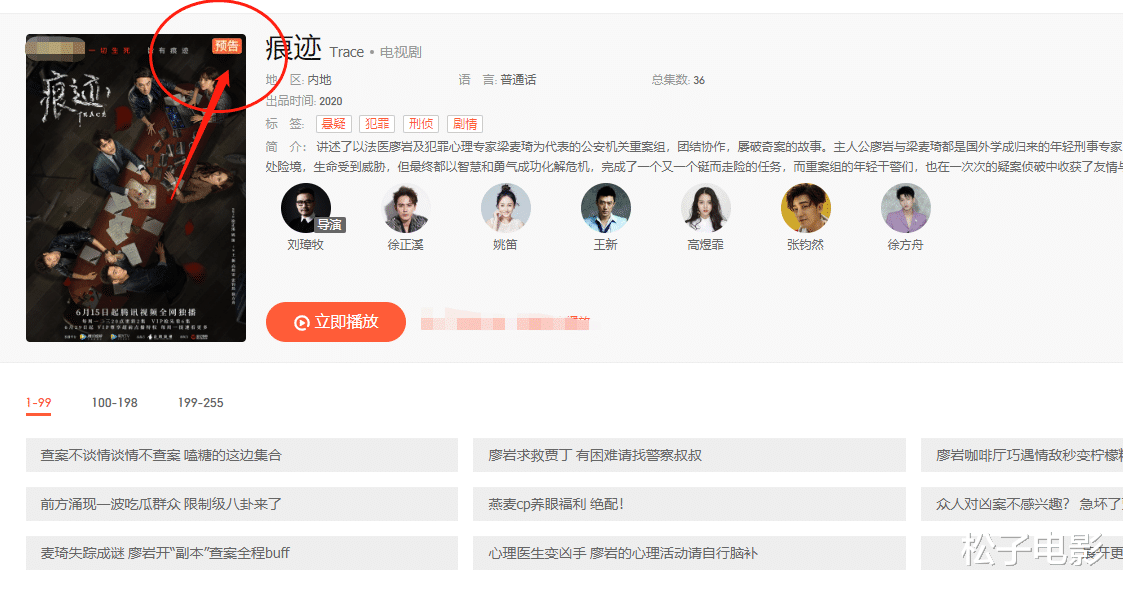Open the 剧情 tag
This screenshot has height=590, width=1123.
(465, 123)
